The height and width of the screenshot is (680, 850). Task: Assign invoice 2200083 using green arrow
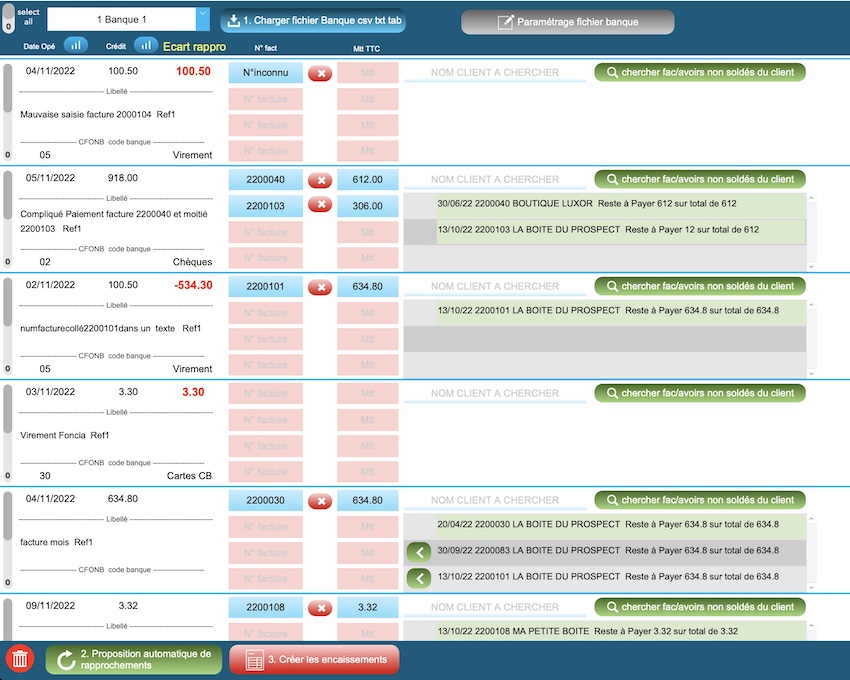point(419,552)
